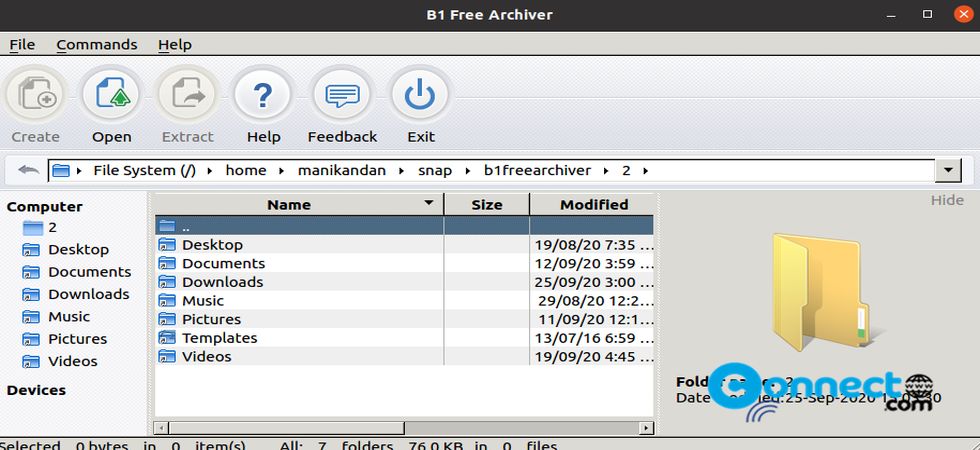Expand the arrow after File System (/)

point(209,171)
